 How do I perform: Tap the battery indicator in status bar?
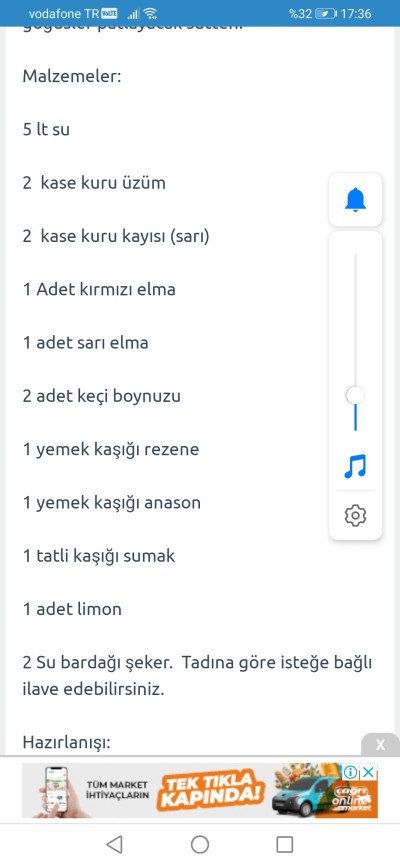coord(325,14)
